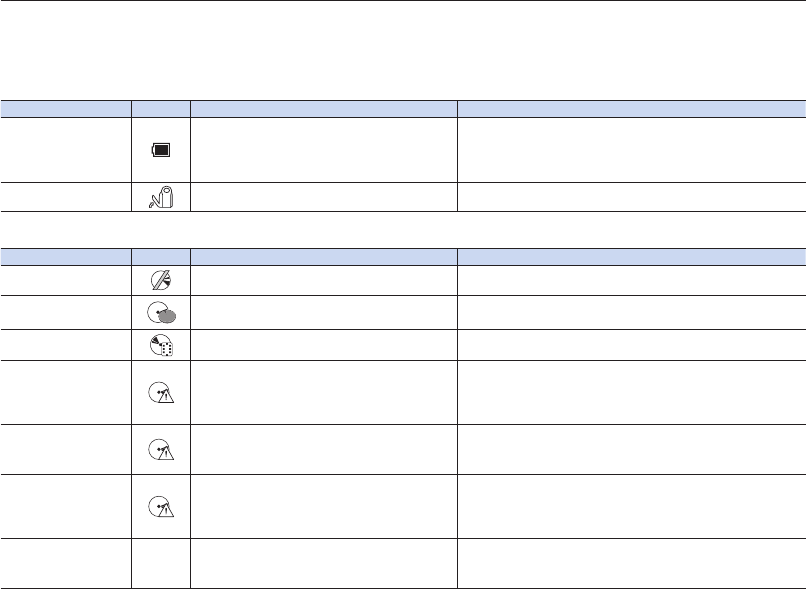
Task: Click the lowest disc warning triangle icon
Action: [161, 505]
